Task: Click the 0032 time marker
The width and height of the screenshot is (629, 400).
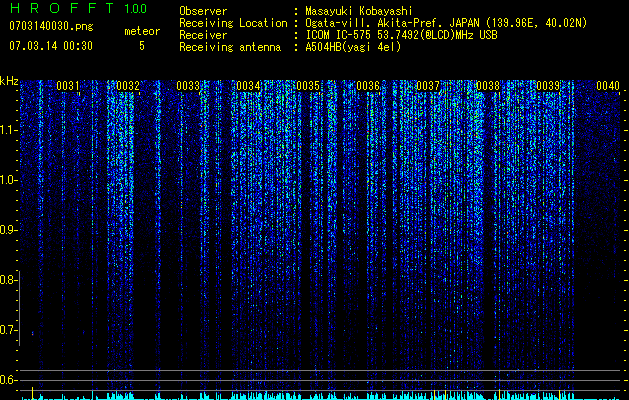Action: pyautogui.click(x=128, y=86)
